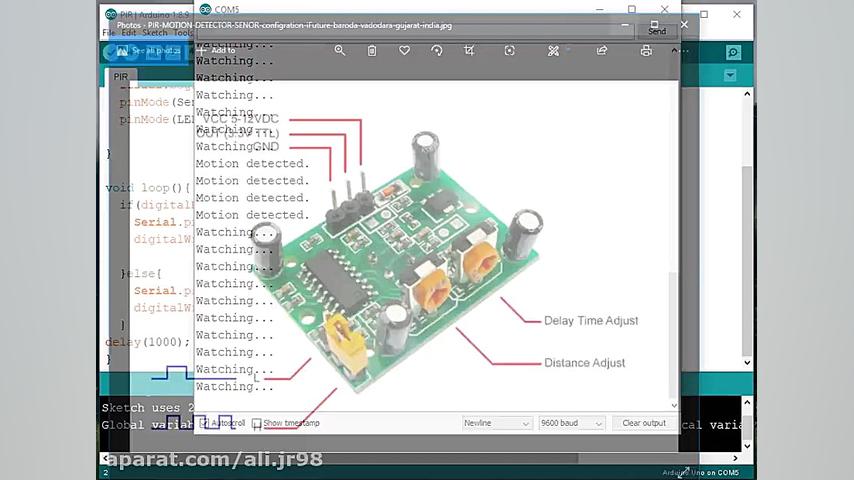Click console scrollbar up arrow in Arduino IDE

click(747, 403)
